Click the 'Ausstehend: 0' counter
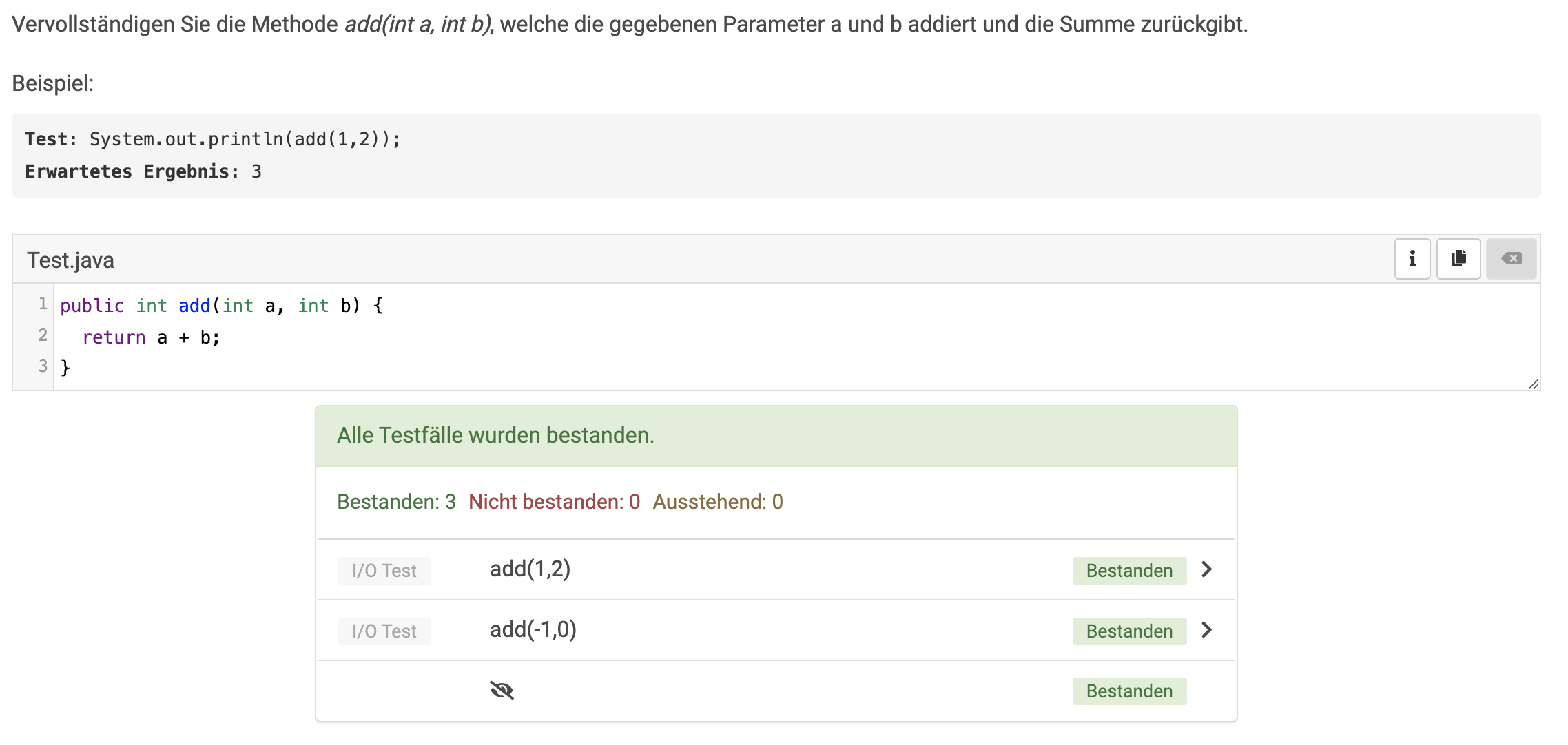 [x=718, y=502]
